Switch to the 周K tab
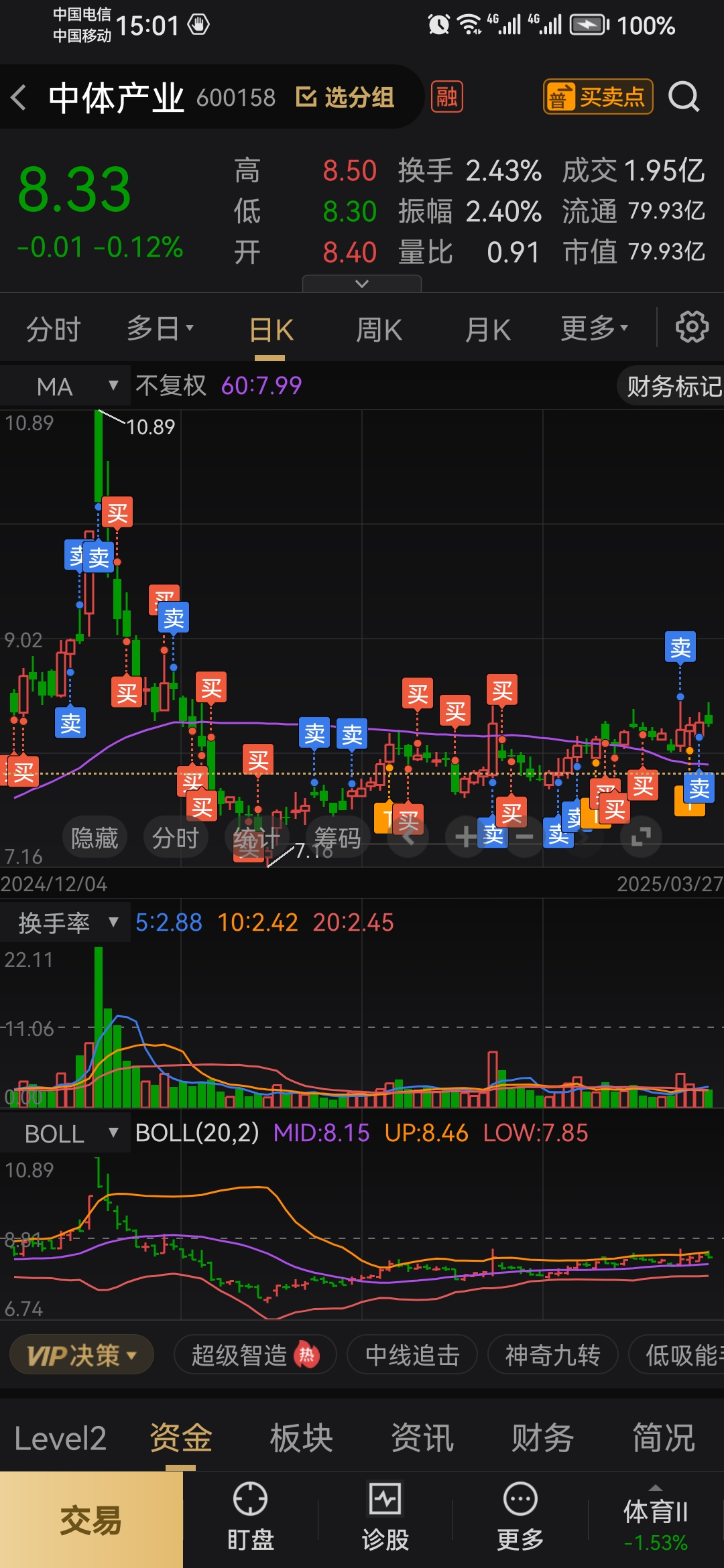 [379, 330]
